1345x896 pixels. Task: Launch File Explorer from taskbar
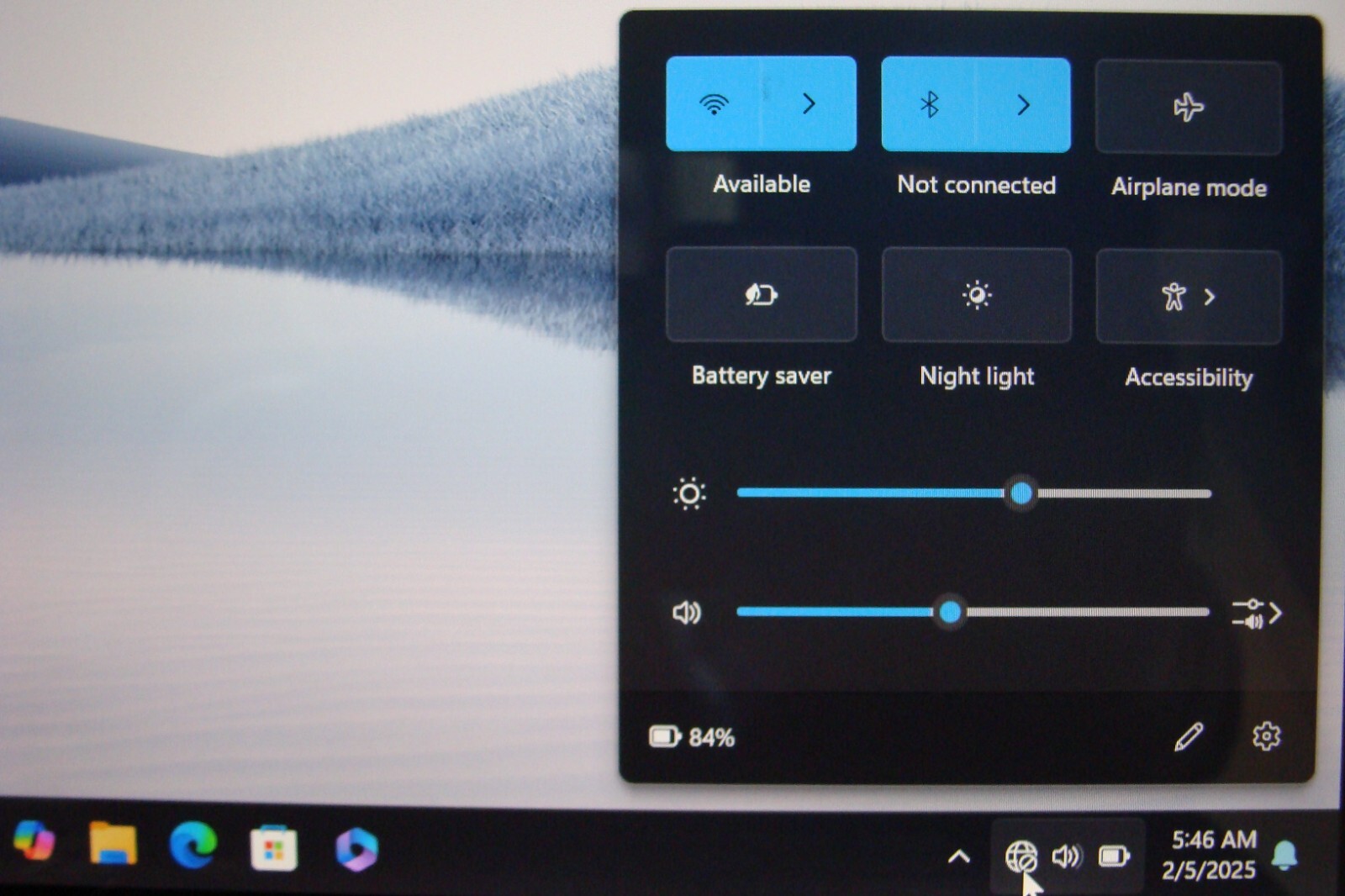tap(113, 843)
